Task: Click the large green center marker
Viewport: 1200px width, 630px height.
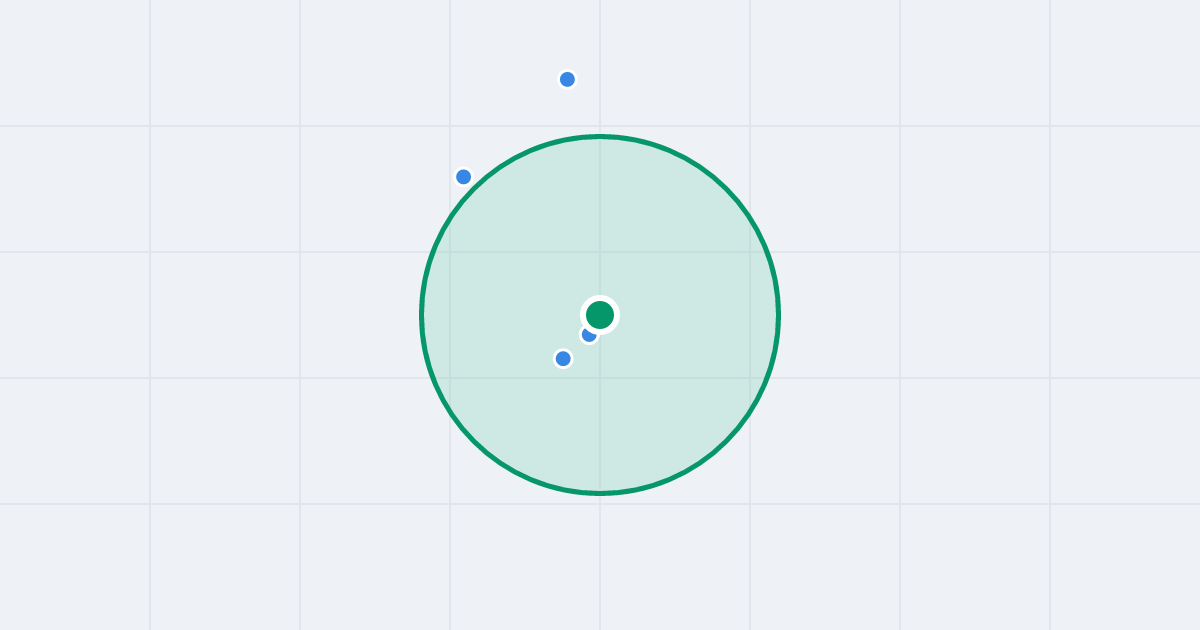Action: (600, 315)
